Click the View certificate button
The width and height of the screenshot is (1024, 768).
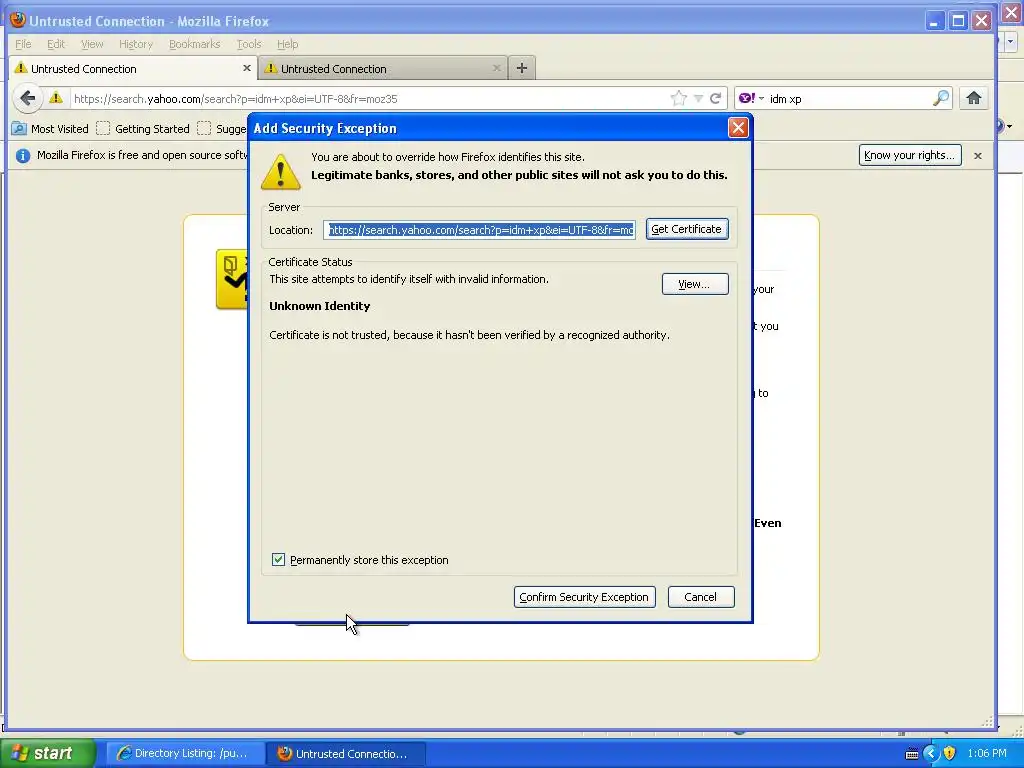click(695, 284)
